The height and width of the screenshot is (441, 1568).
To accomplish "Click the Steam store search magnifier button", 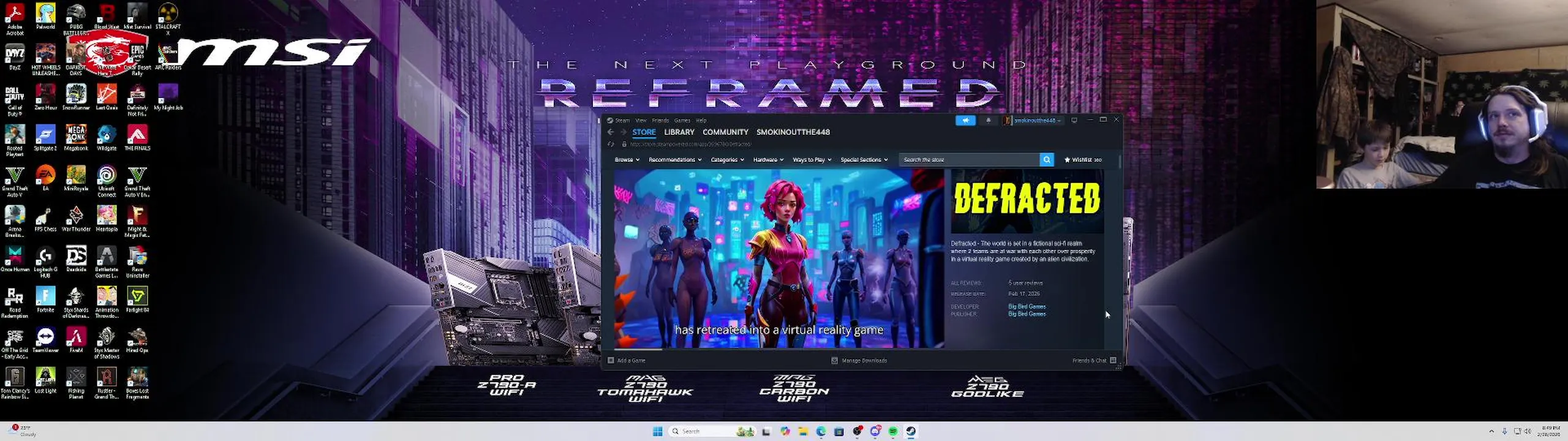I will coord(1047,159).
